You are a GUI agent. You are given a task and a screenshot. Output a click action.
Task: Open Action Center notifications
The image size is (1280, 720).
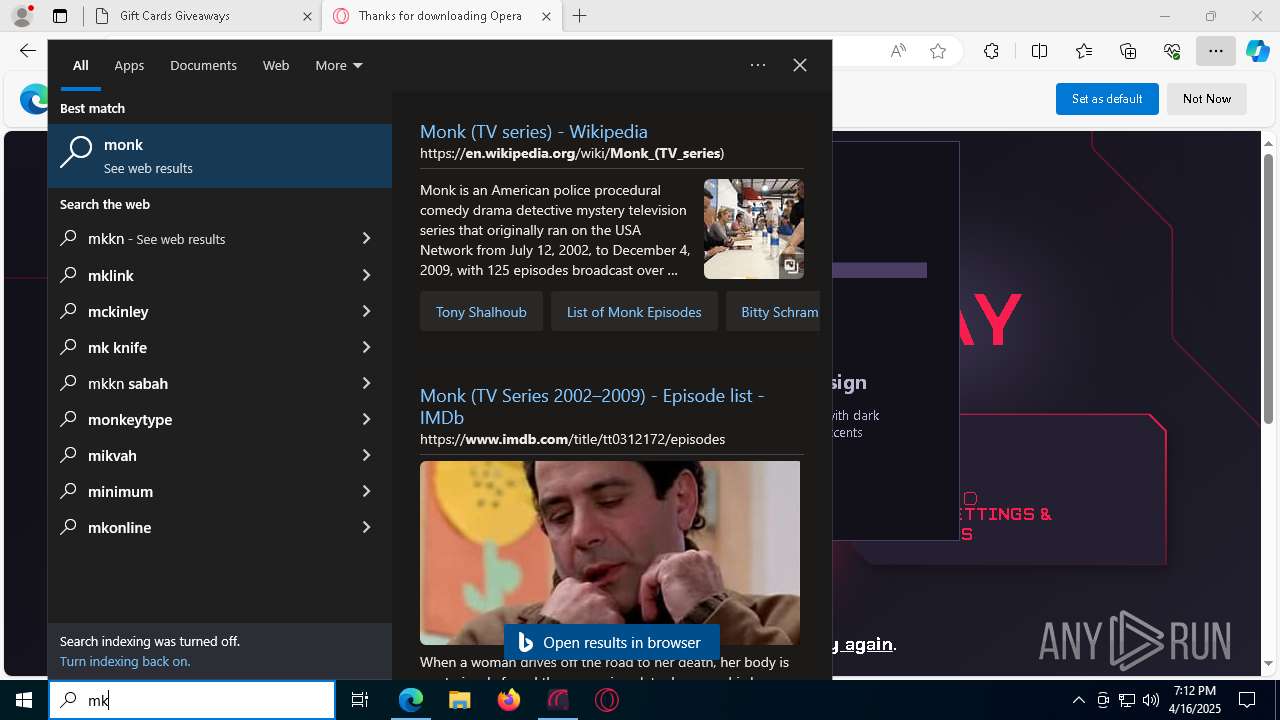[1247, 700]
